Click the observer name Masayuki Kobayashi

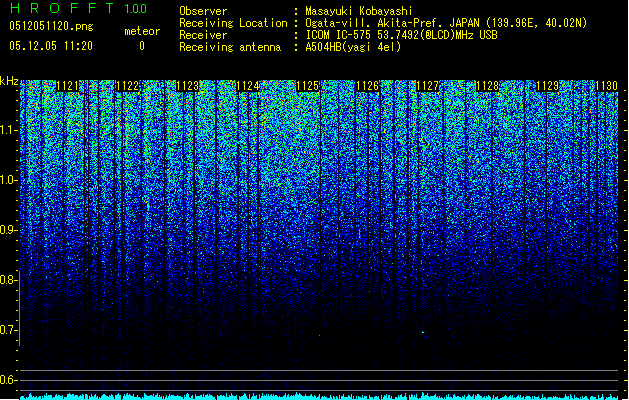(359, 11)
